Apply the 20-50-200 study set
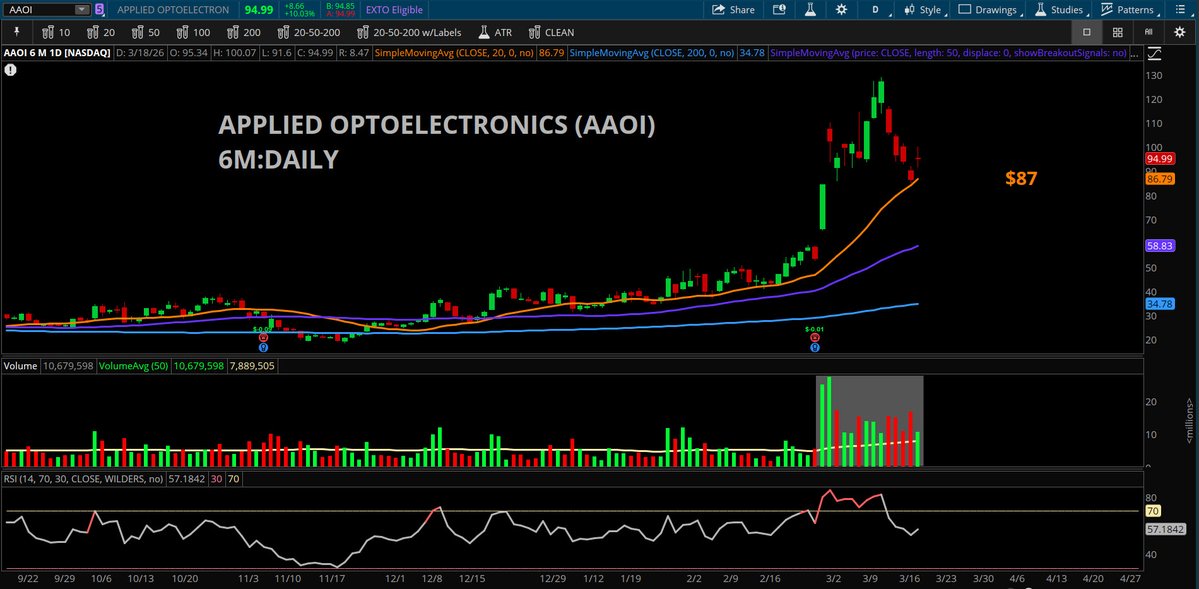Viewport: 1199px width, 589px height. coord(309,32)
